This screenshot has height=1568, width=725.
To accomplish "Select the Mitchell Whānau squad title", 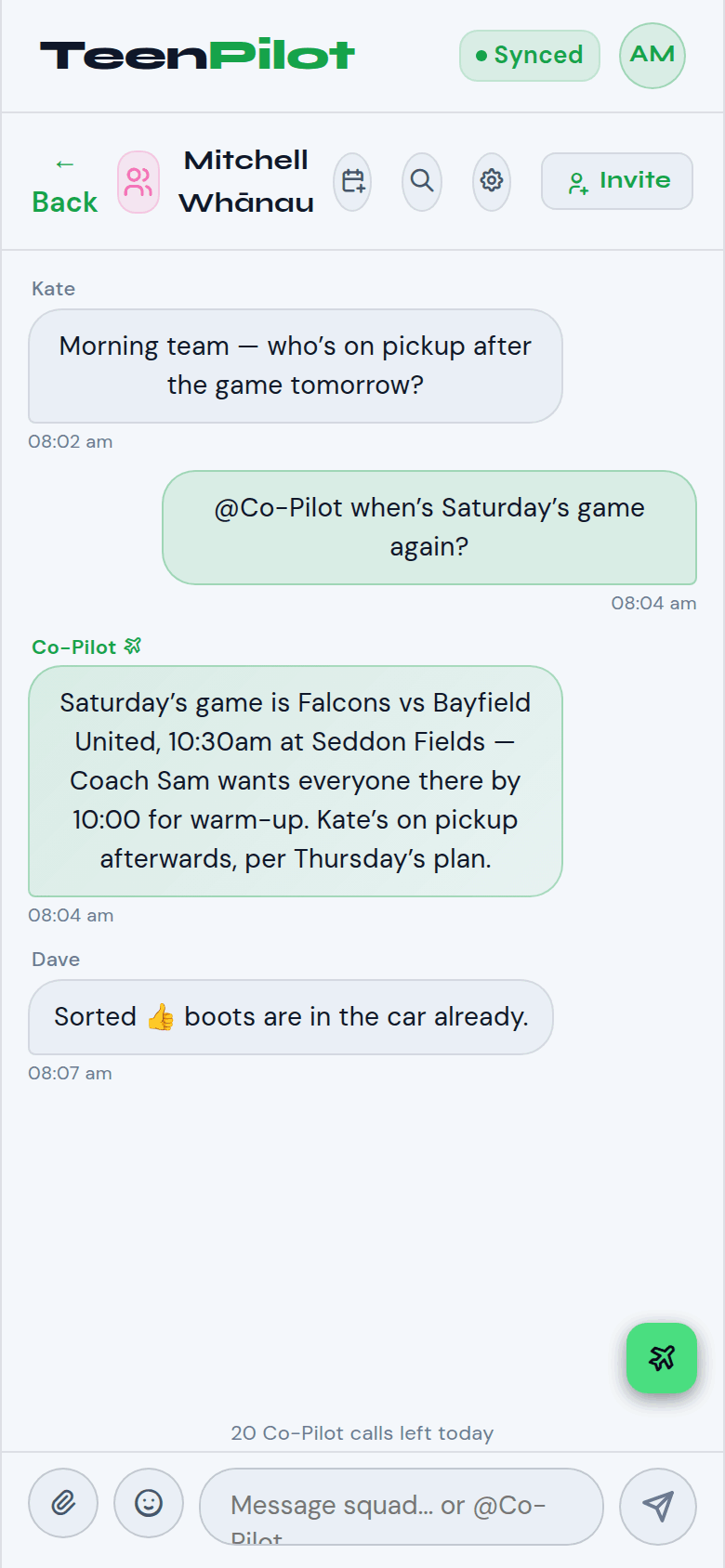I will pyautogui.click(x=246, y=181).
